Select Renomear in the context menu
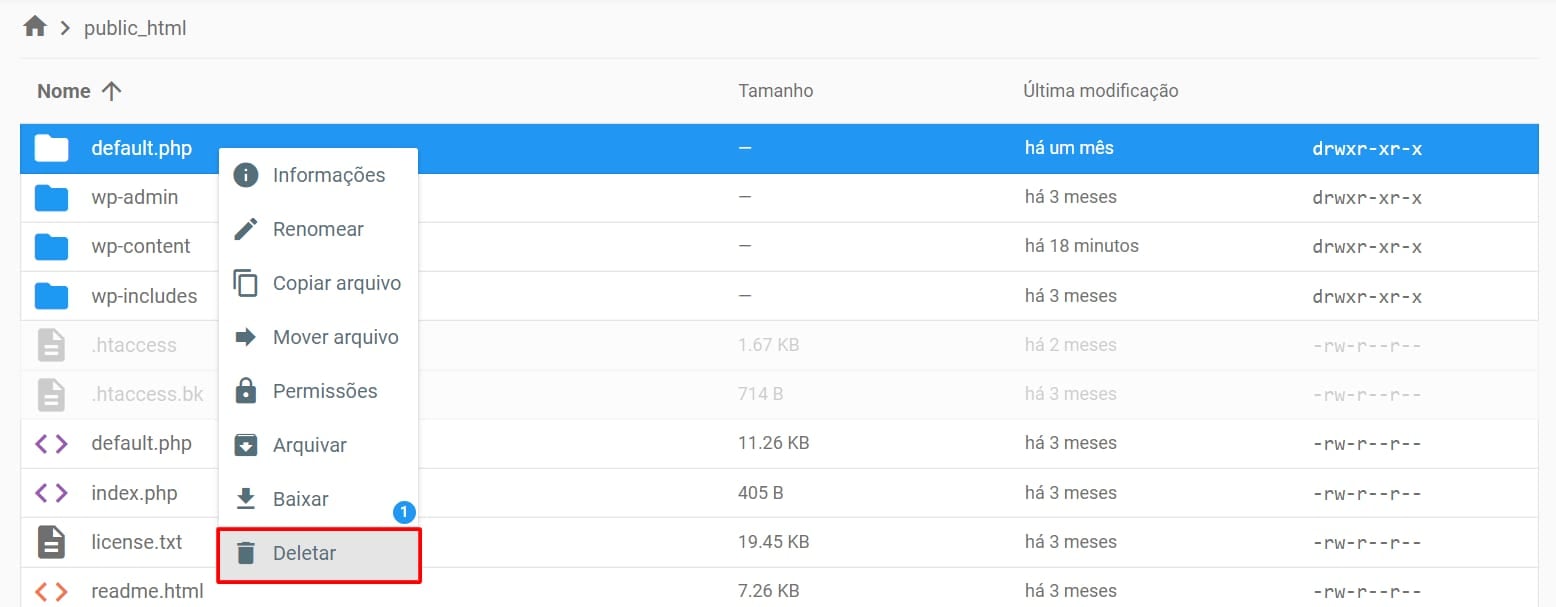The width and height of the screenshot is (1556, 607). [x=318, y=229]
